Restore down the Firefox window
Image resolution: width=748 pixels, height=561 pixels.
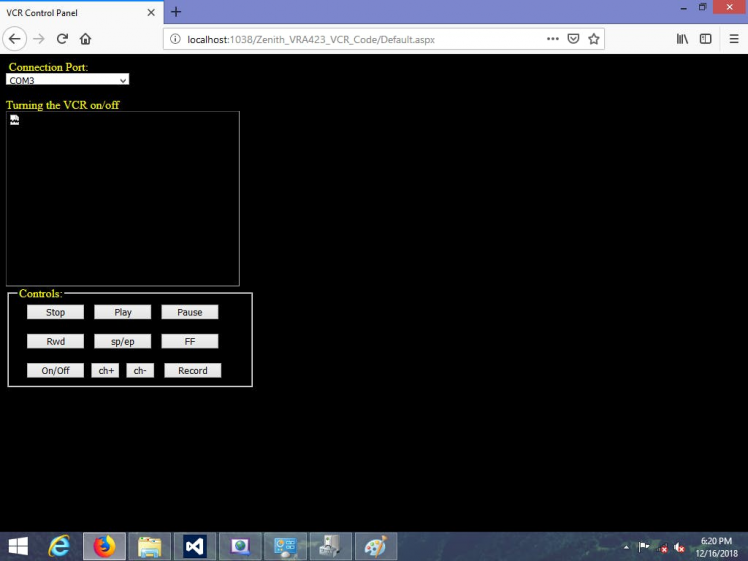(703, 7)
